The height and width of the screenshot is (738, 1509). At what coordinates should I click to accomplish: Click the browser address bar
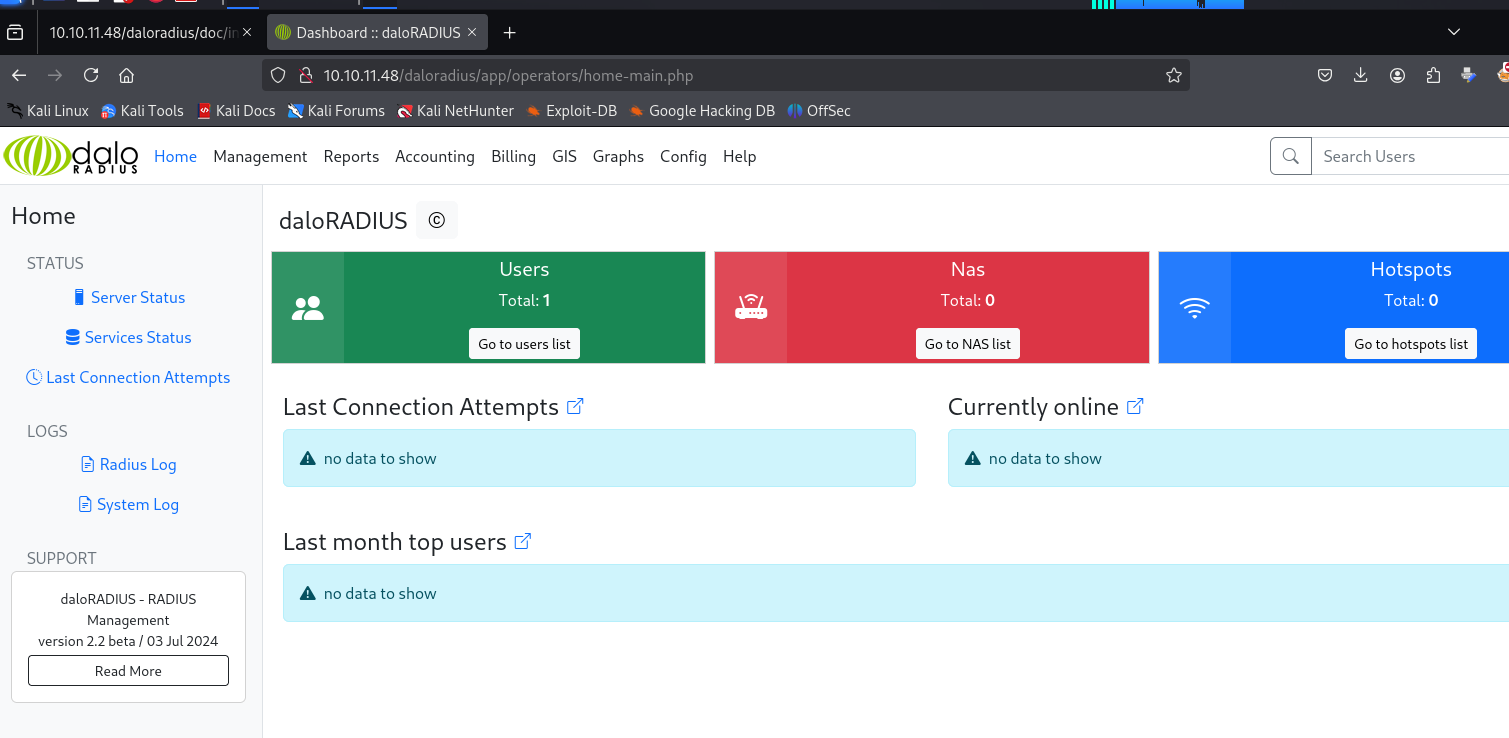point(726,75)
